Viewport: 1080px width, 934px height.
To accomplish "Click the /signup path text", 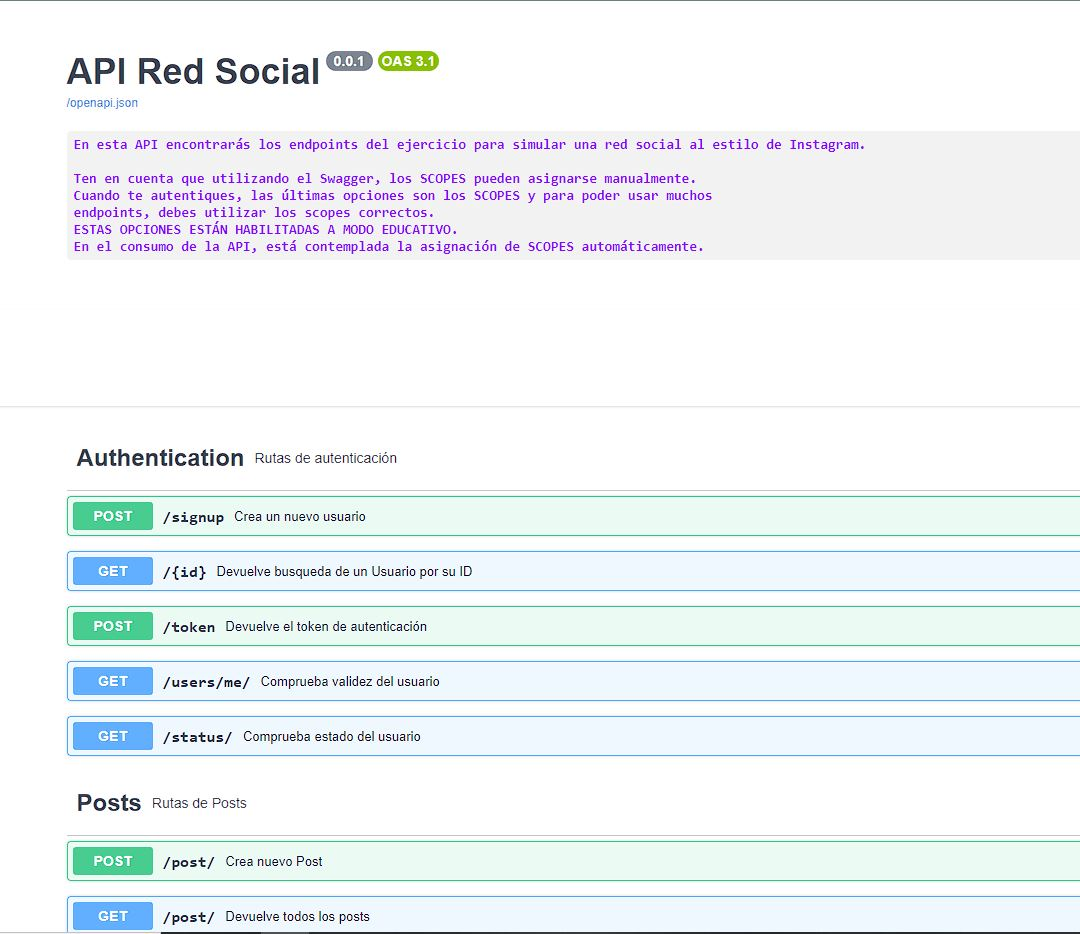I will [x=194, y=517].
